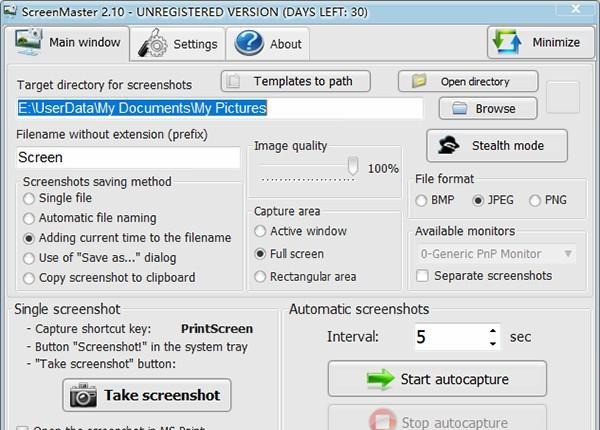Click the Interval value field
This screenshot has height=430, width=600.
pyautogui.click(x=451, y=337)
